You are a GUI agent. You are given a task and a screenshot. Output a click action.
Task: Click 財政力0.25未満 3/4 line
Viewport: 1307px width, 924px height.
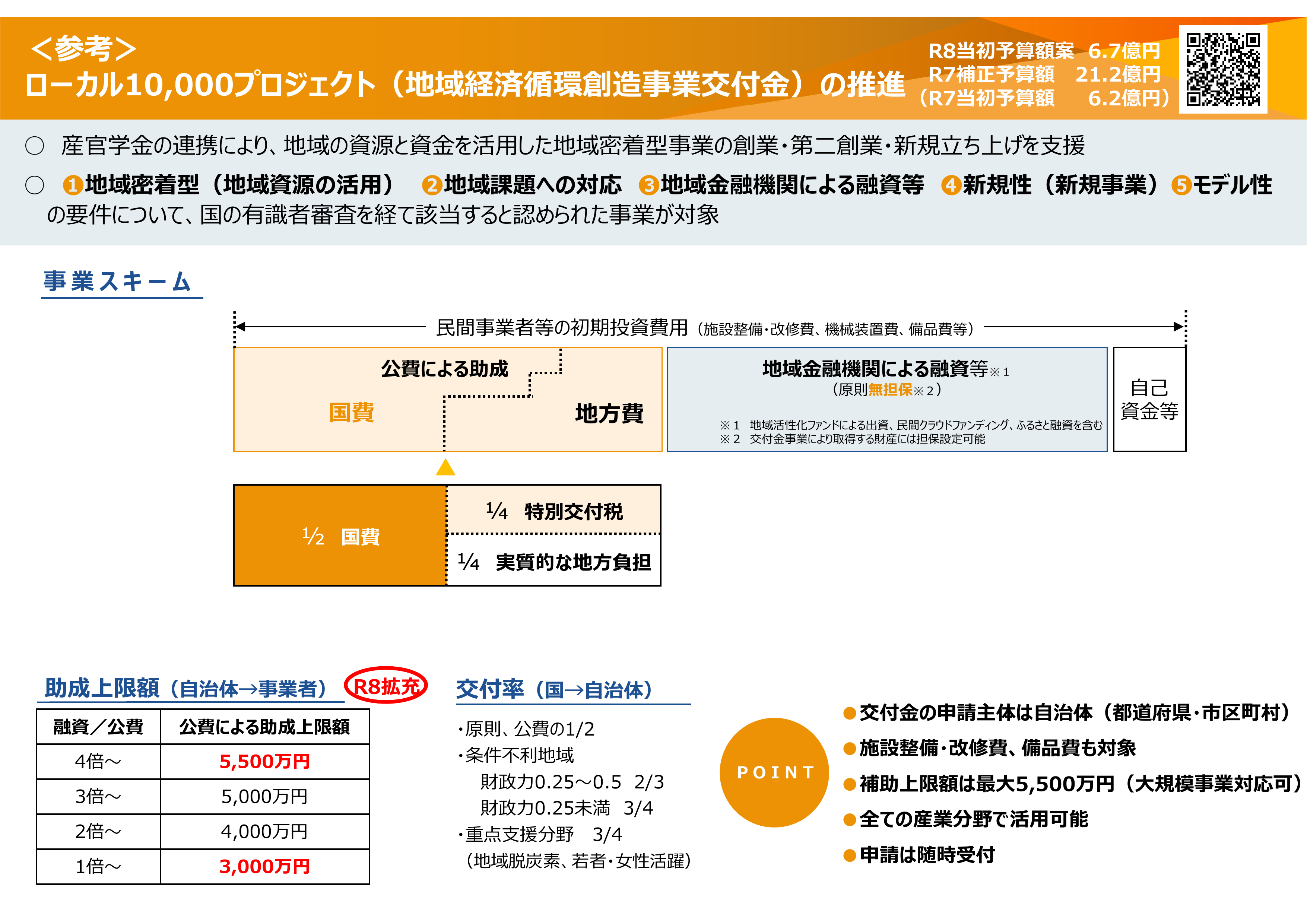pyautogui.click(x=567, y=808)
